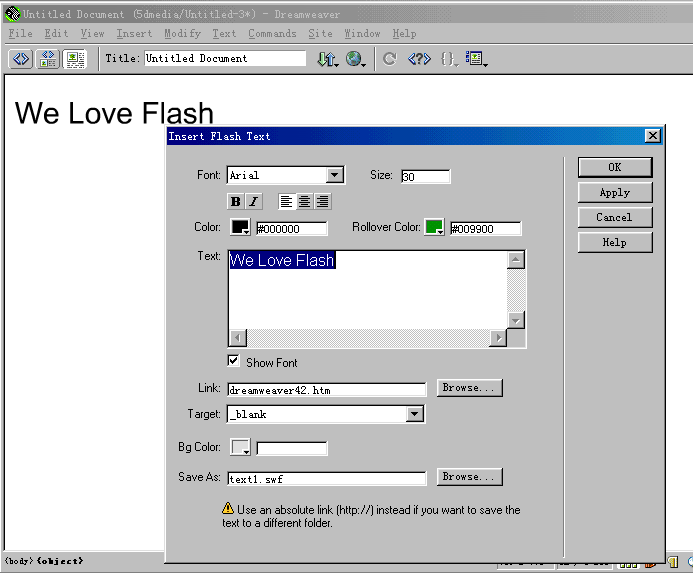The height and width of the screenshot is (573, 693).
Task: Toggle Bold in Flash Text dialog
Action: 236,202
